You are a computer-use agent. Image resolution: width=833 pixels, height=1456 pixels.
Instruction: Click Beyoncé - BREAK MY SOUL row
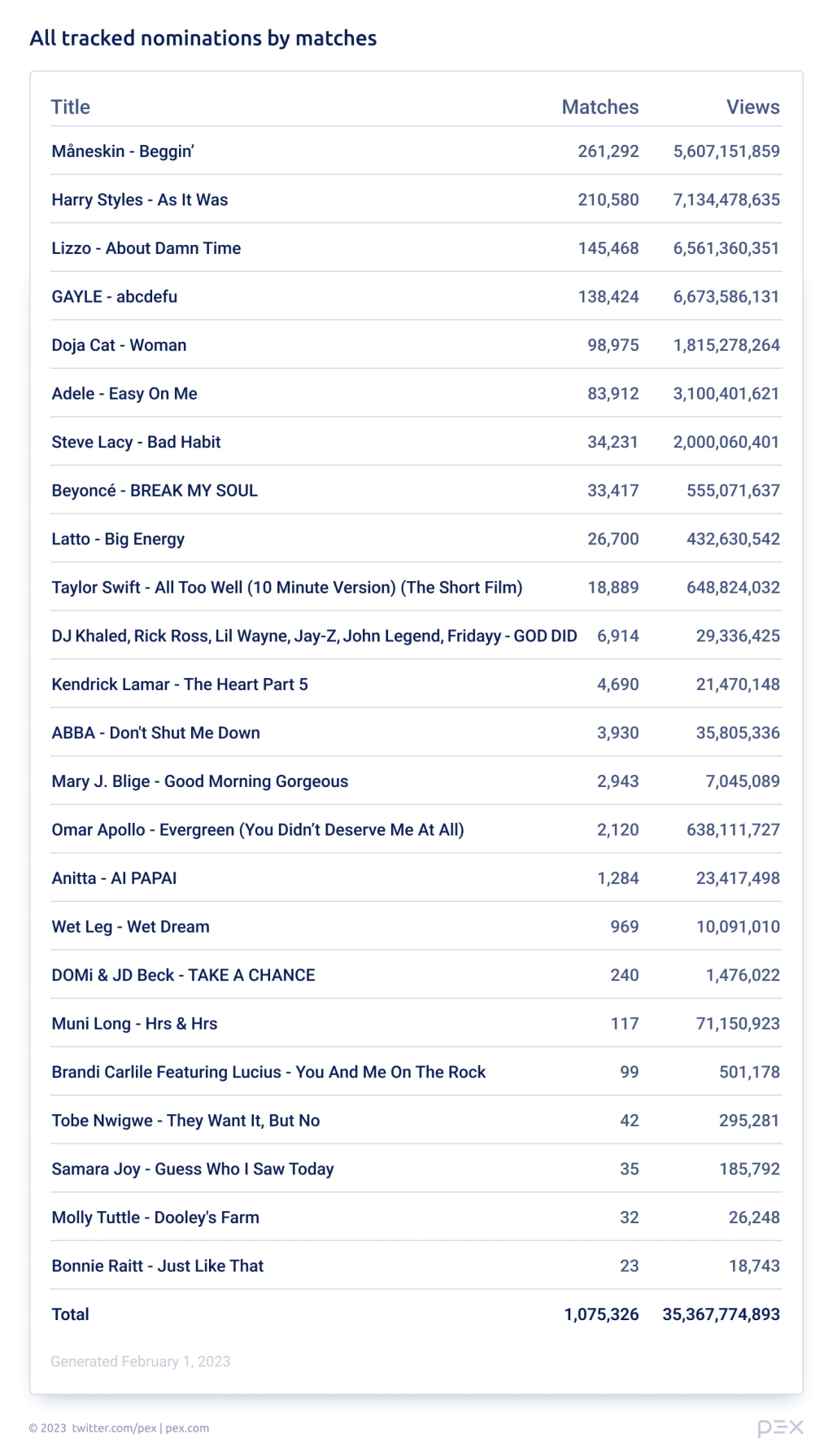point(155,491)
